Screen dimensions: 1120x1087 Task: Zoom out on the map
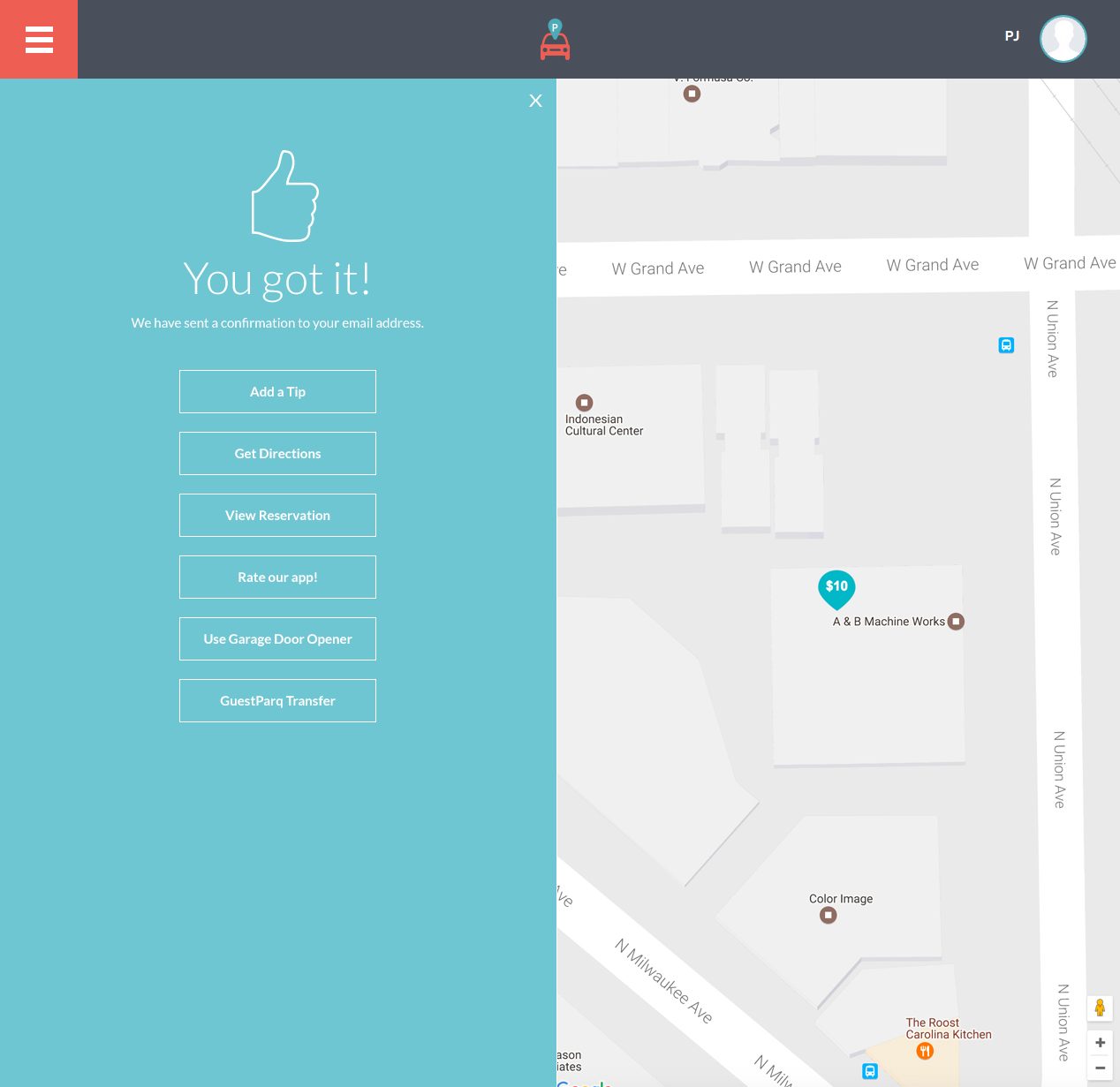tap(1100, 1068)
